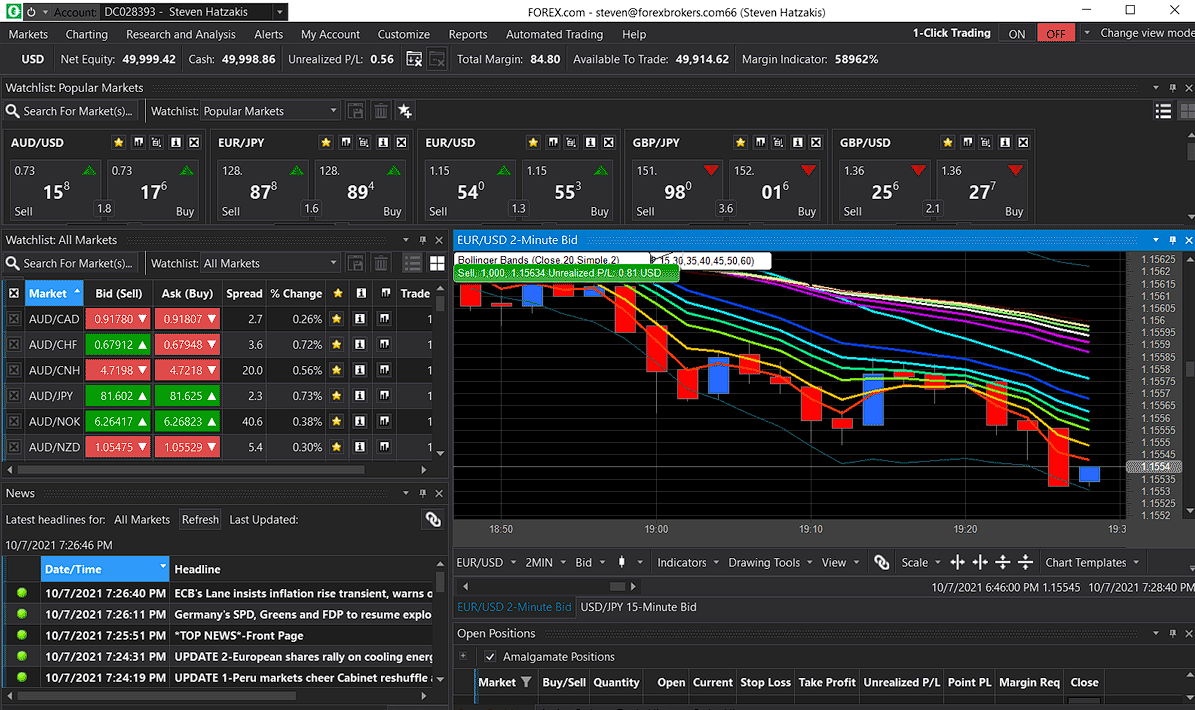This screenshot has height=710, width=1195.
Task: Uncheck the Amalgamate Positions checkbox
Action: pyautogui.click(x=490, y=657)
